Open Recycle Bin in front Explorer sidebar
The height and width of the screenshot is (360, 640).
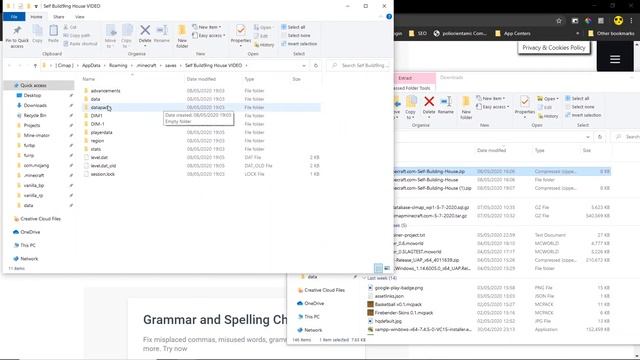pos(35,116)
